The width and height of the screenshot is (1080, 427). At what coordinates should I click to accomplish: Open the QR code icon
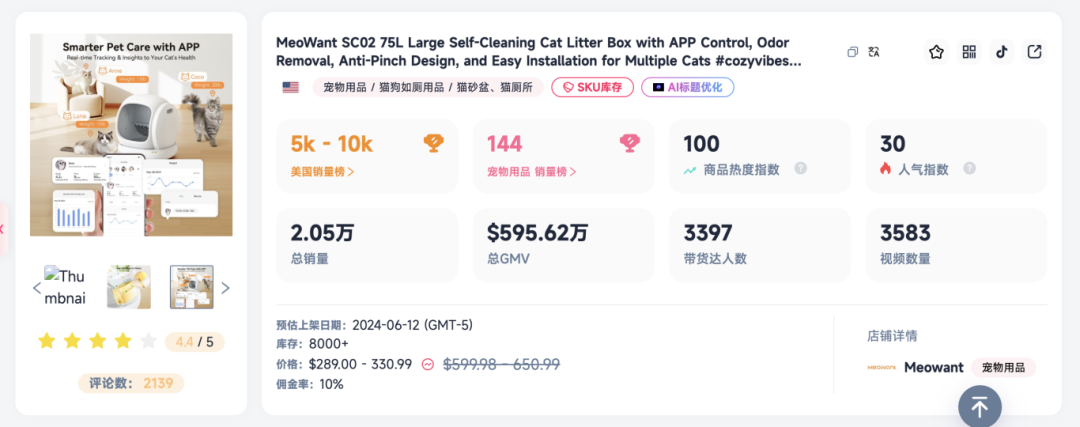(969, 52)
